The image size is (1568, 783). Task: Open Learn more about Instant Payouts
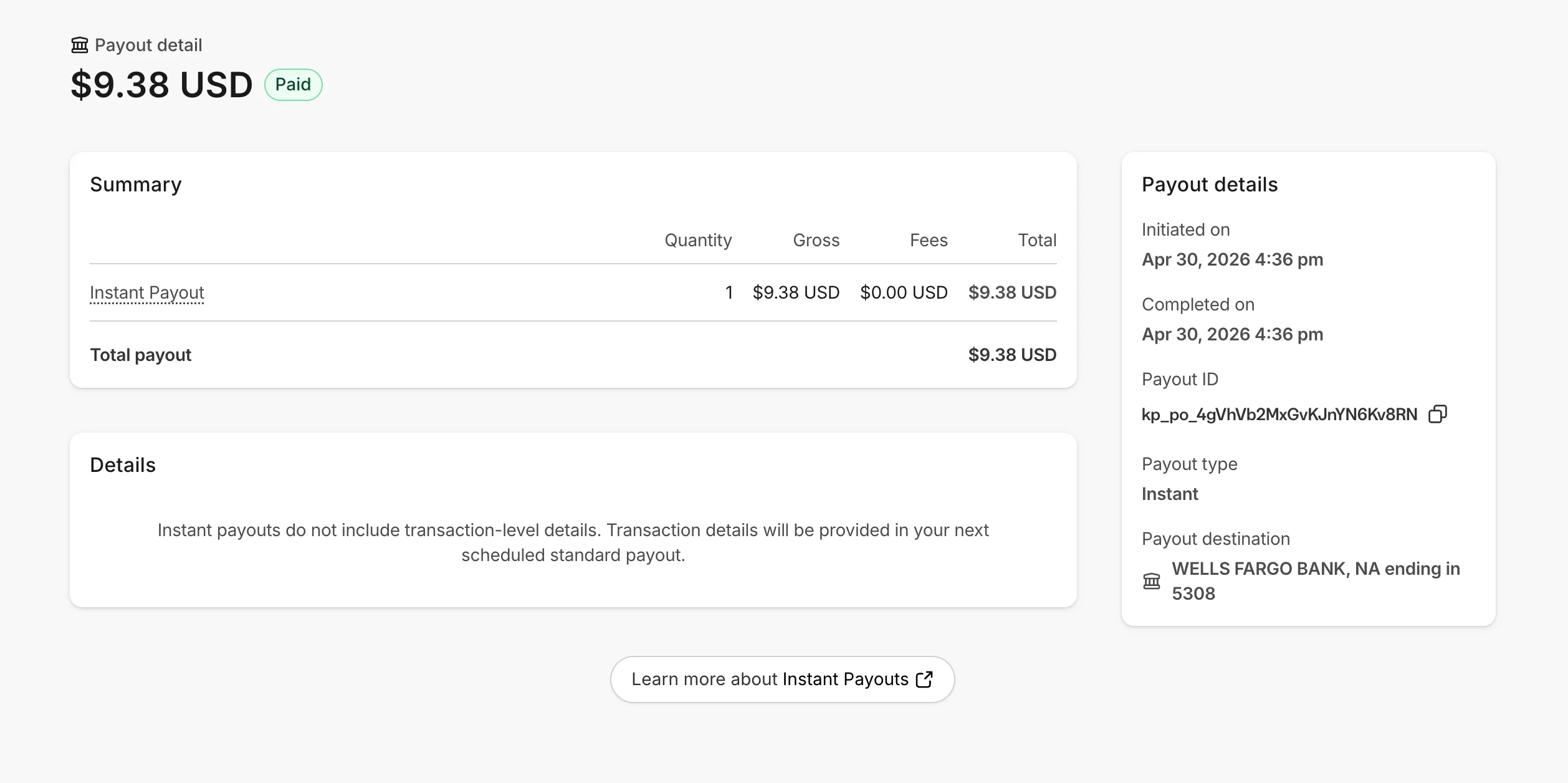pos(782,679)
